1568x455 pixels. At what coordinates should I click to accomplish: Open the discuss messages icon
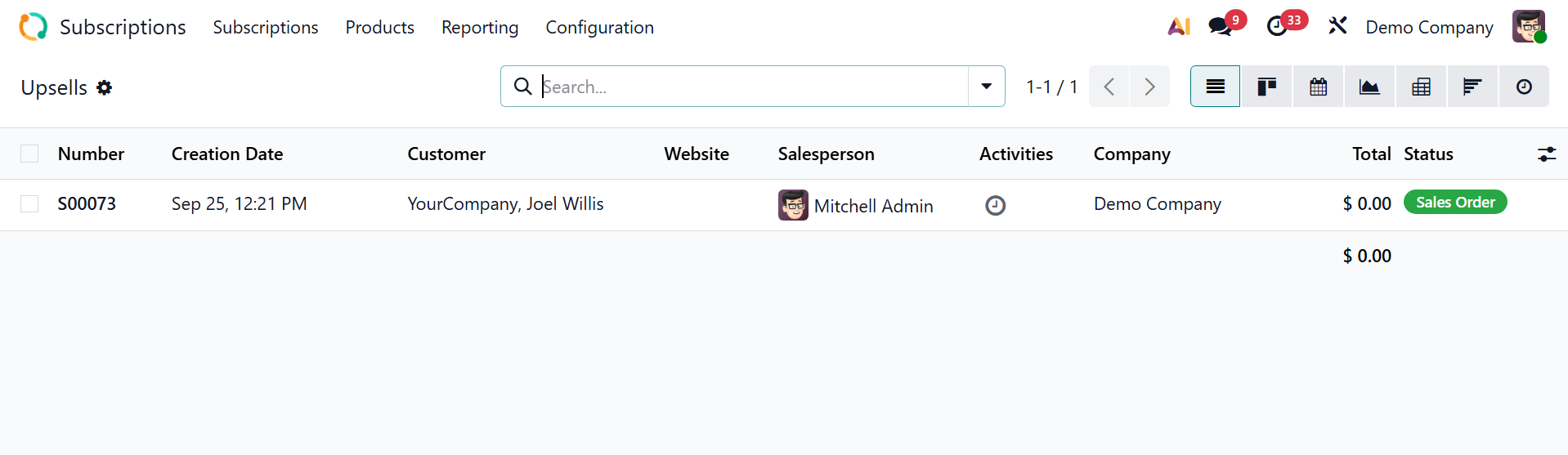tap(1221, 27)
